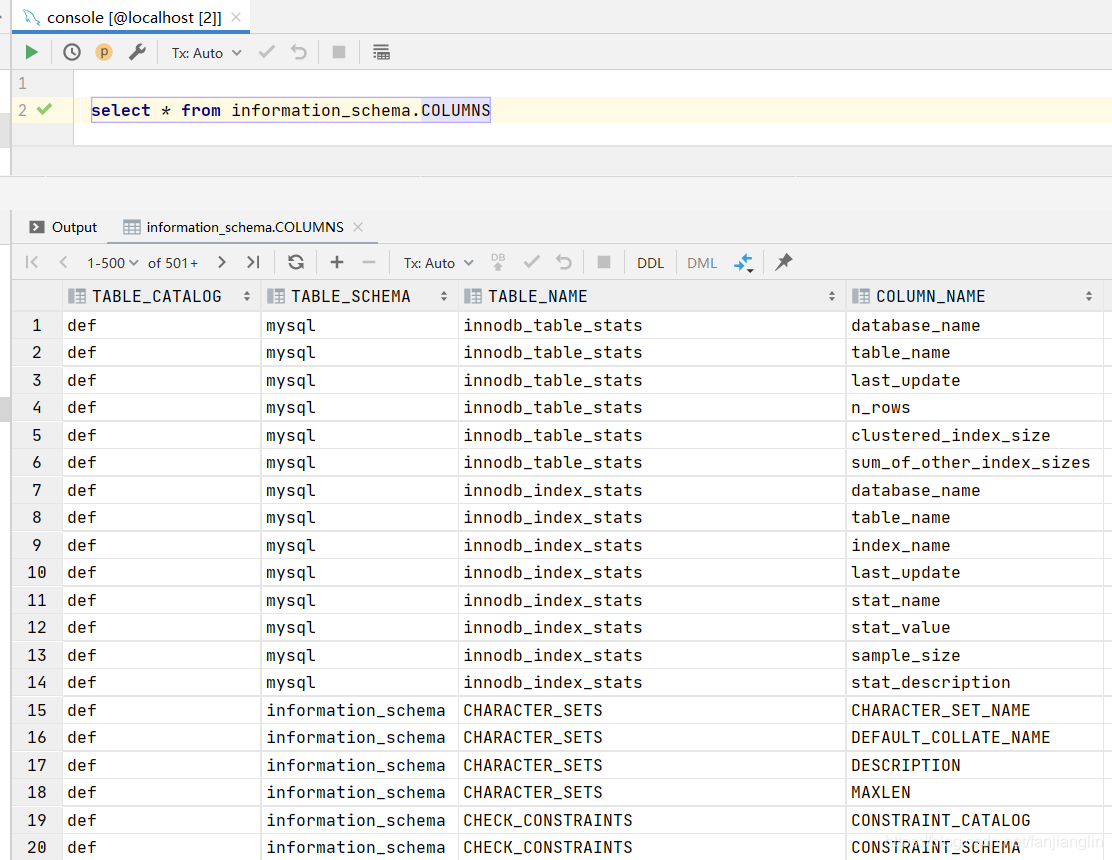Viewport: 1112px width, 860px height.
Task: Go to the next results page arrow
Action: (x=222, y=263)
